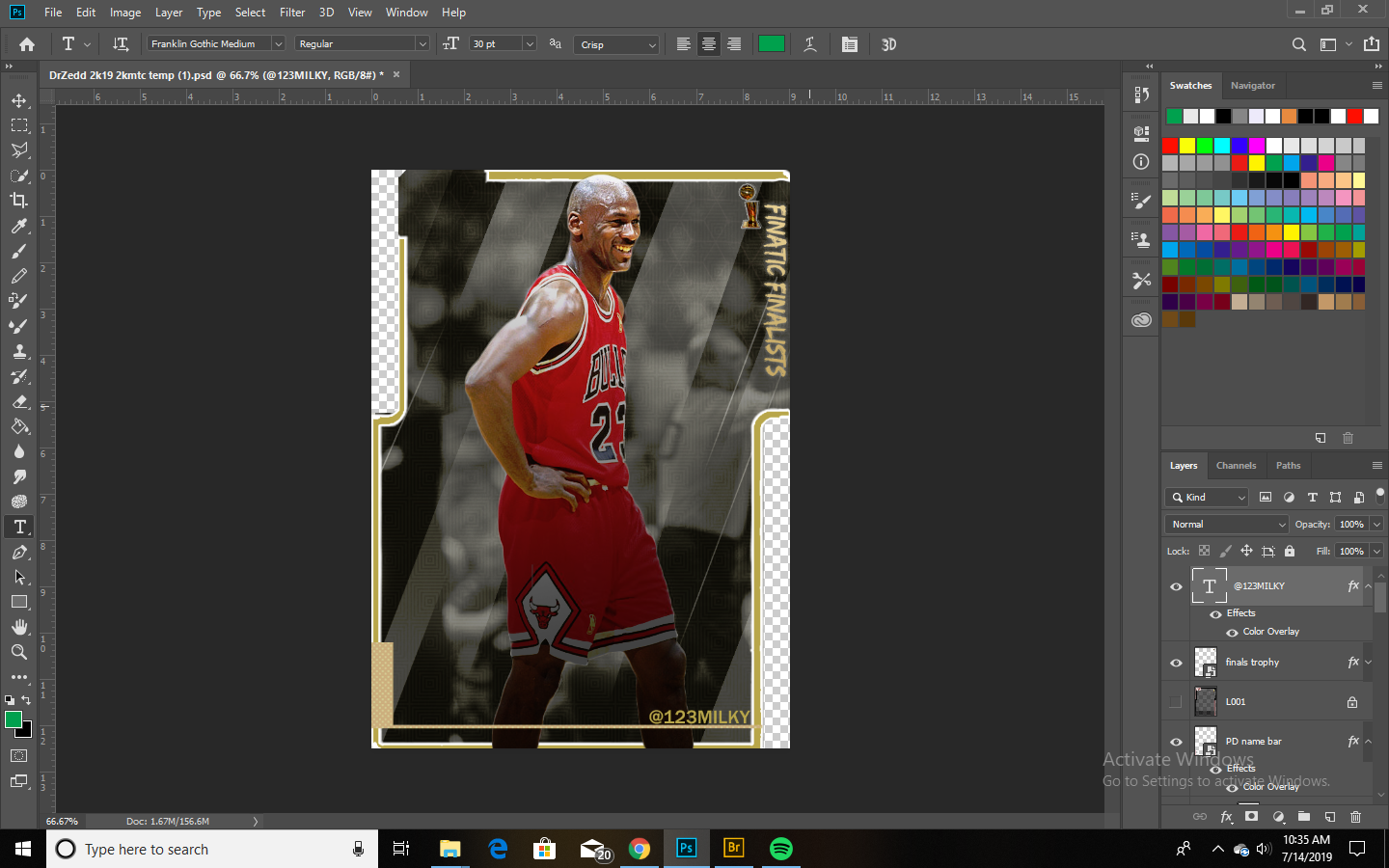This screenshot has height=868, width=1389.
Task: Hide the @123MILKY layer
Action: (x=1176, y=586)
